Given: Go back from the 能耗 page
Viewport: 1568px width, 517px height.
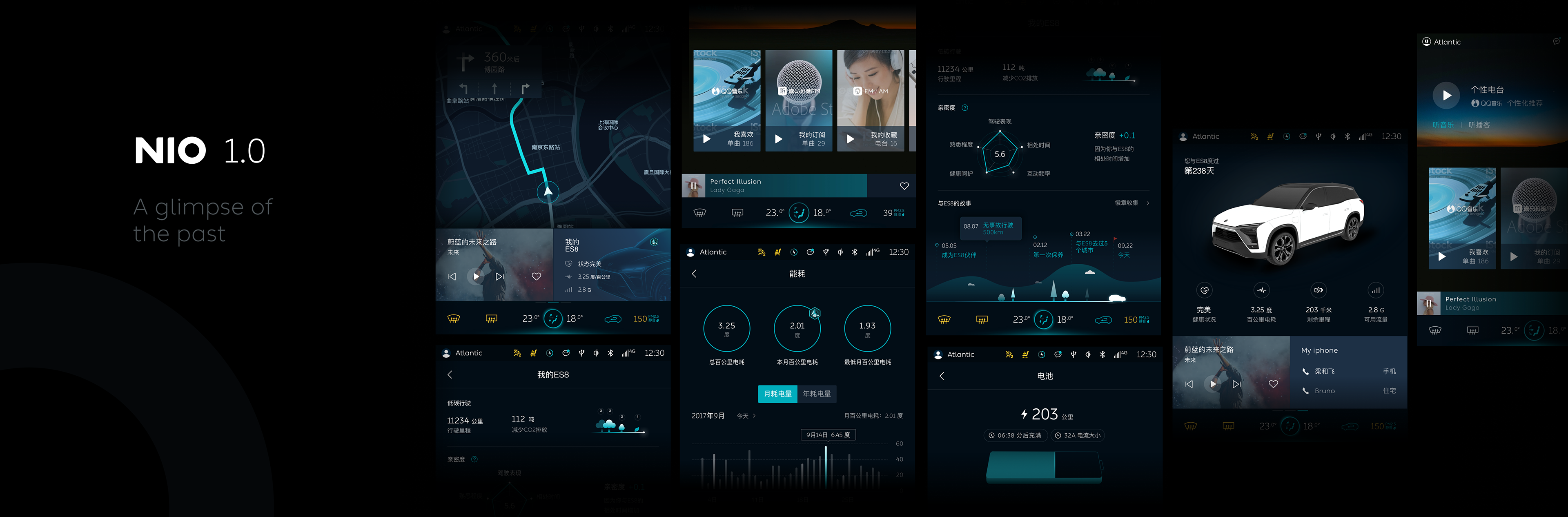Looking at the screenshot, I should (x=695, y=274).
